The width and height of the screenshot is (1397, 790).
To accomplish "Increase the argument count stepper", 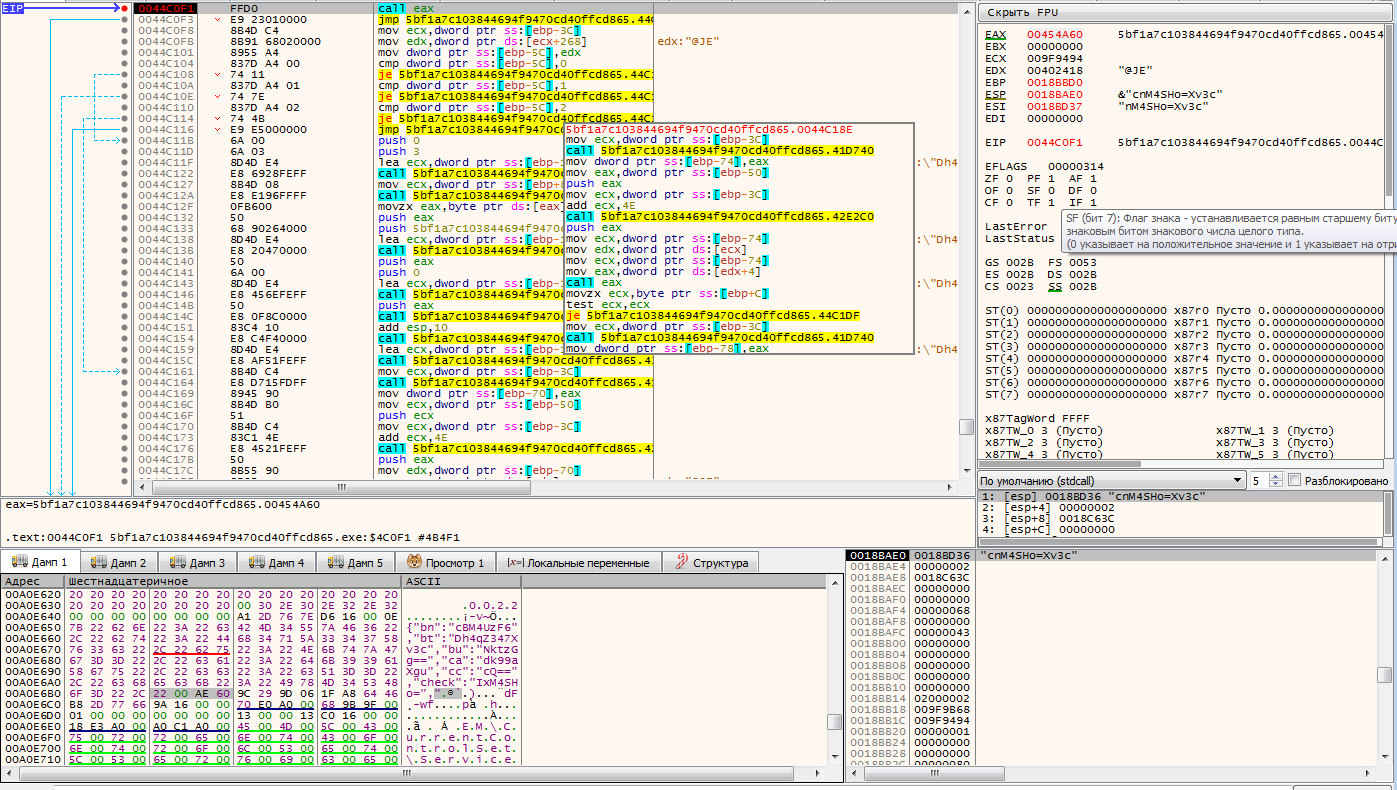I will pyautogui.click(x=1275, y=477).
